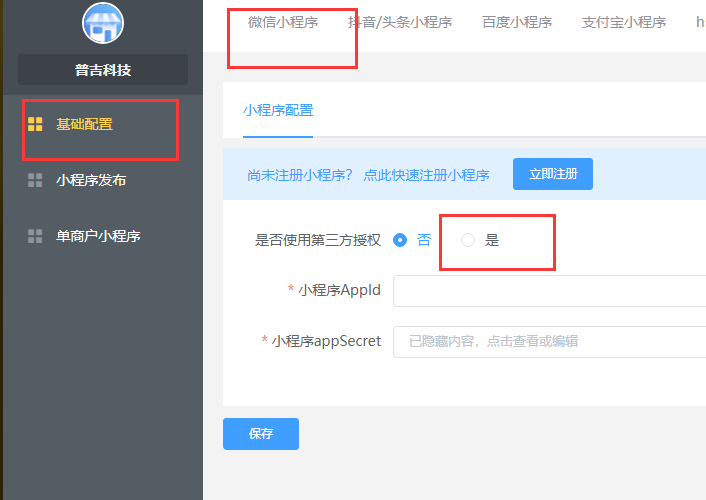Click the 尚未注册小程序? text
Screen dimensions: 706x500
click(x=299, y=175)
